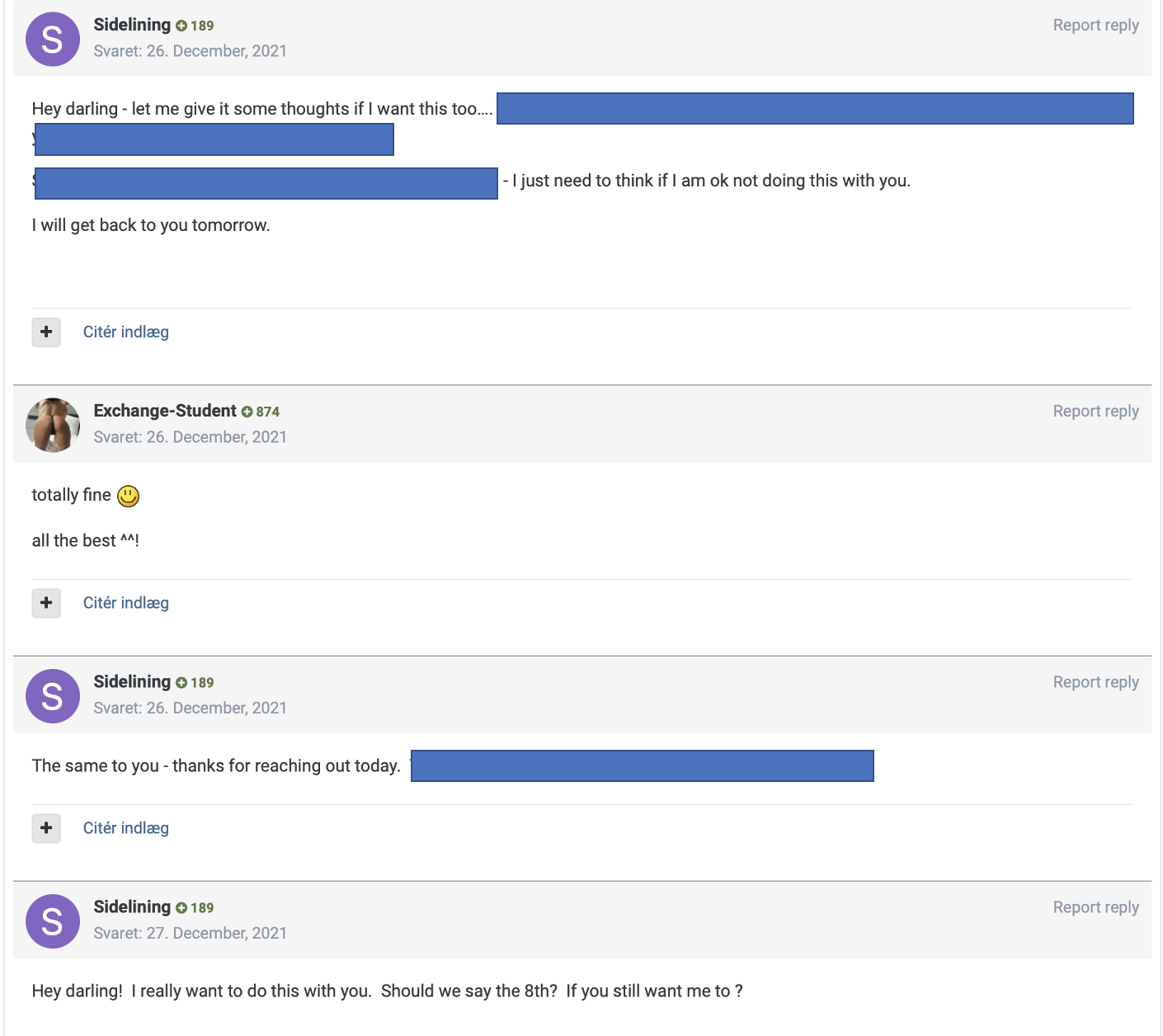Click the green reputation badge on first Sidelining post
Screen dimensions: 1163x1036
coord(181,26)
